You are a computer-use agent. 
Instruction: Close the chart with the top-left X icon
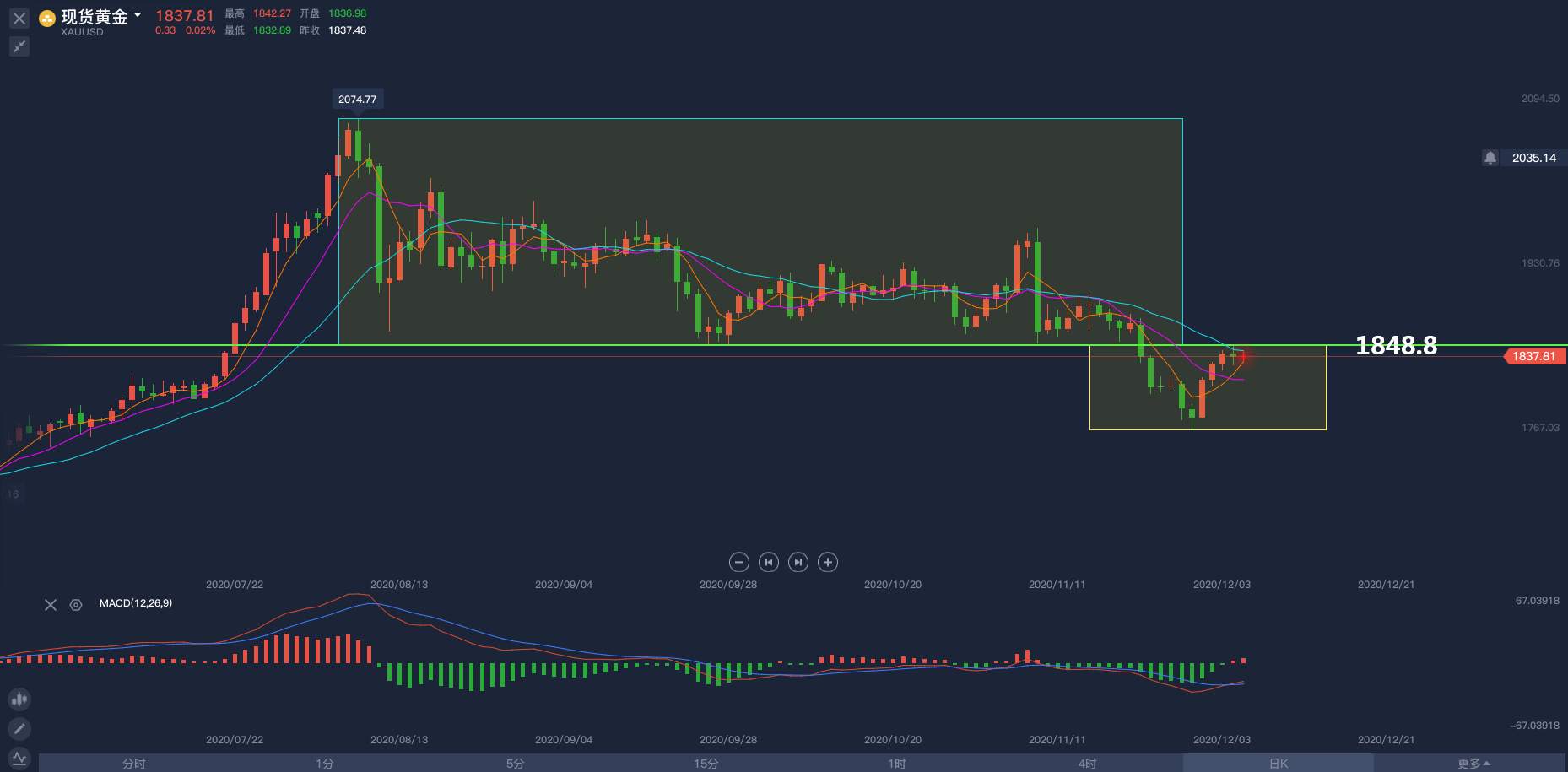pyautogui.click(x=19, y=19)
